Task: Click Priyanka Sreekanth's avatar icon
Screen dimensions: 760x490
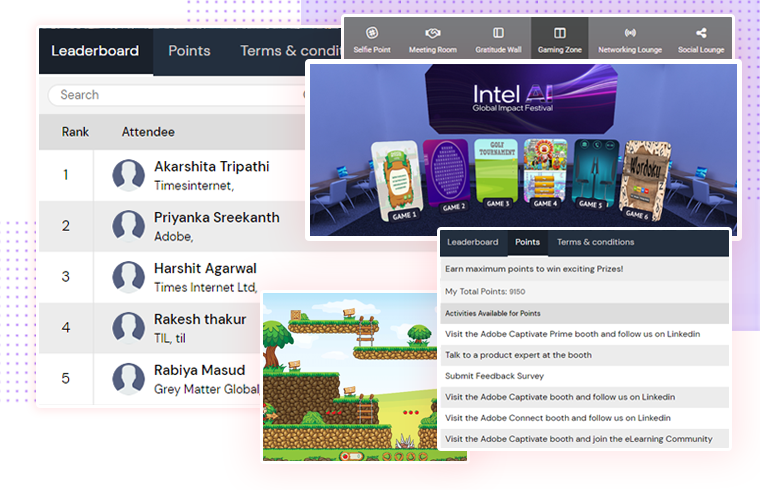Action: 128,226
